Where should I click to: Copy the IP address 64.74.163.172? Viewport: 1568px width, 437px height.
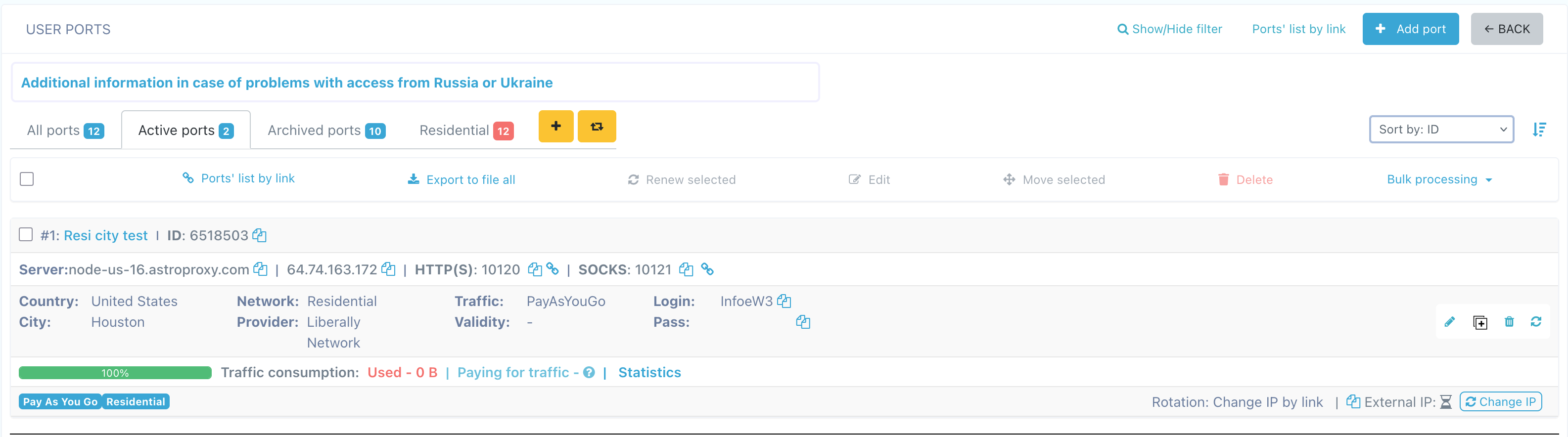pos(388,269)
